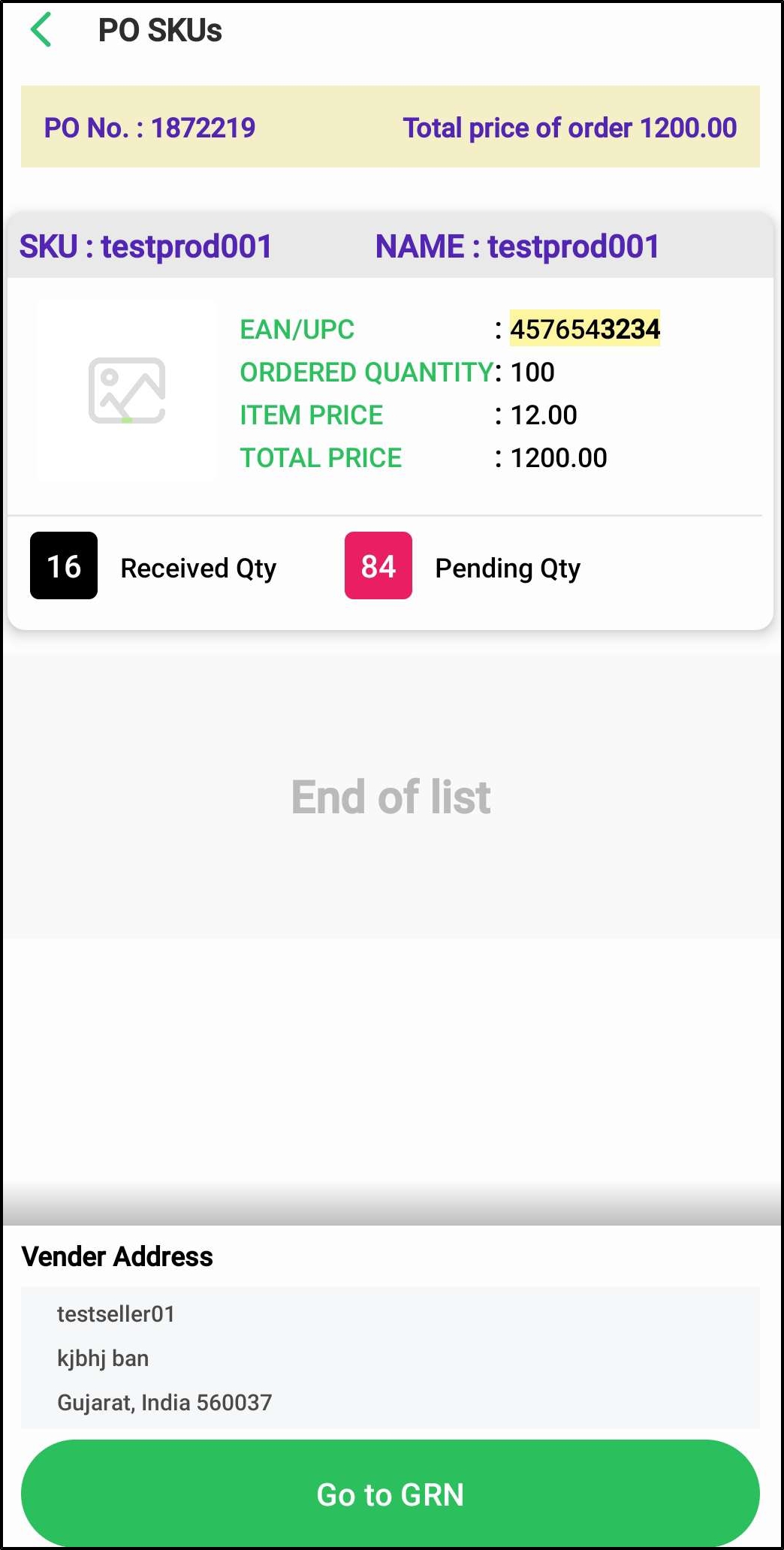This screenshot has width=784, height=1550.
Task: Tap the ordered quantity value 100
Action: 532,372
